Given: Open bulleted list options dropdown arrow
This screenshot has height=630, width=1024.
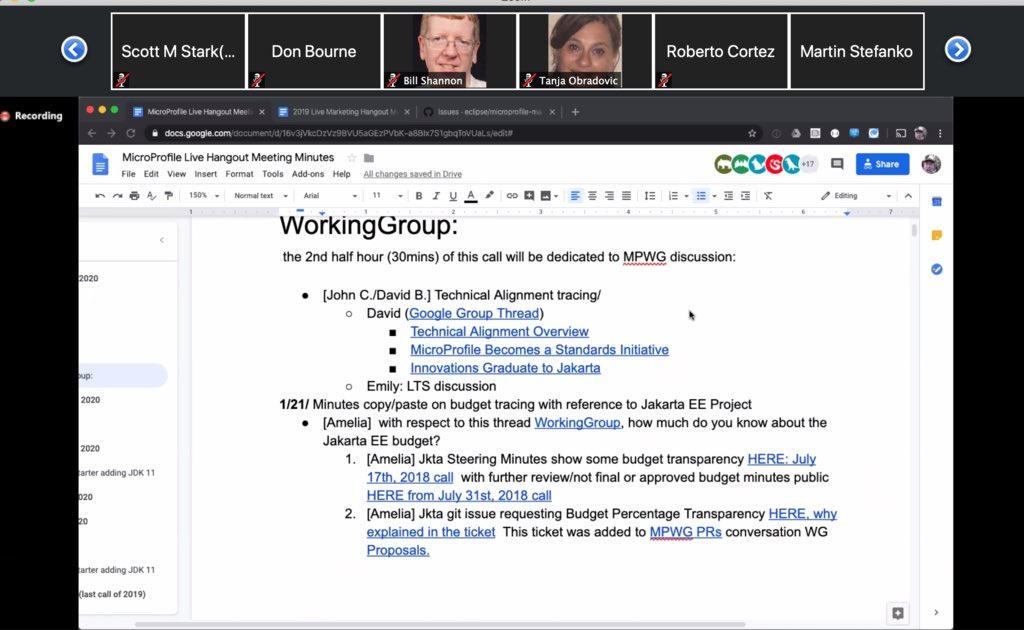Looking at the screenshot, I should click(714, 196).
